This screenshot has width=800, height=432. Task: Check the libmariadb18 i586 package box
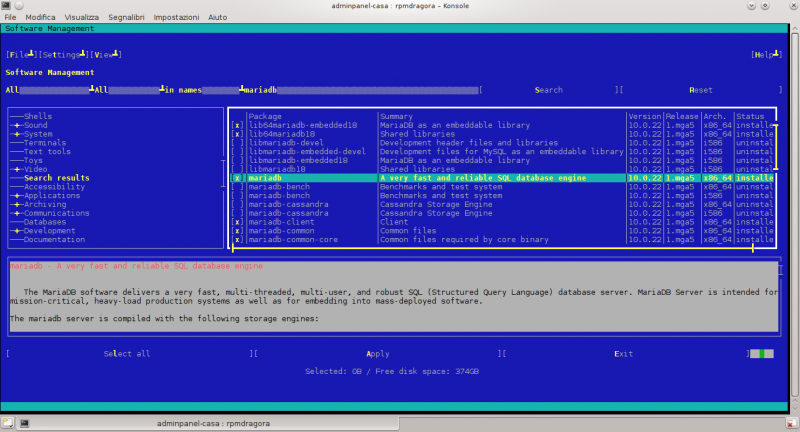pos(237,169)
